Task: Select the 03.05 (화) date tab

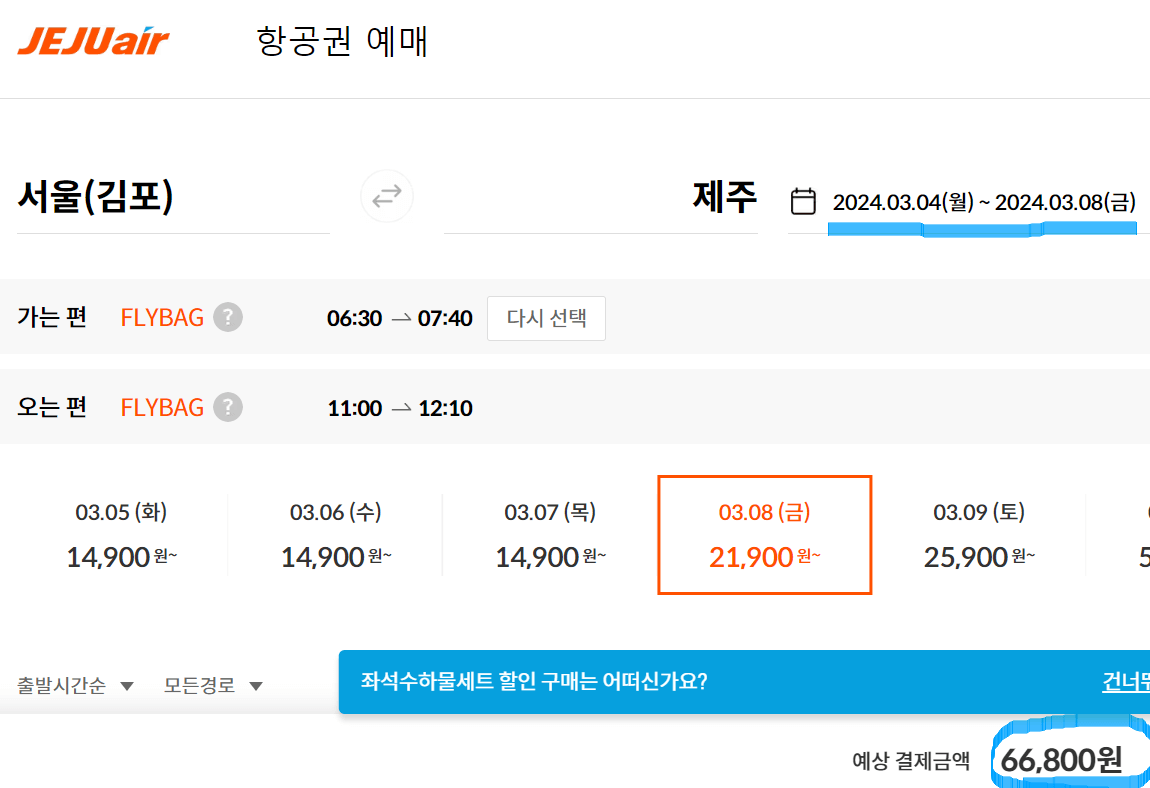Action: pos(120,535)
